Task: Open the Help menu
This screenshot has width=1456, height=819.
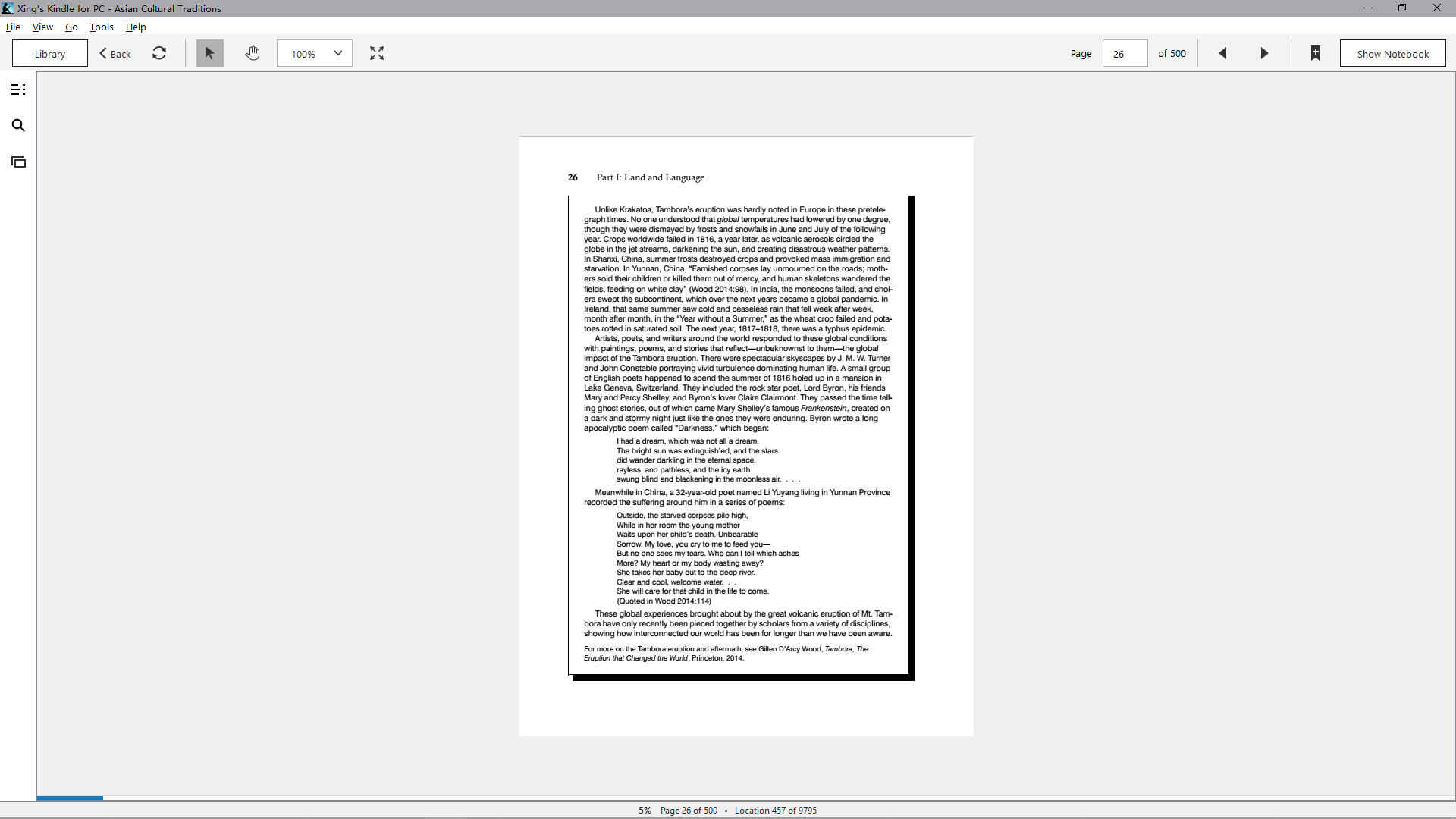Action: coord(136,27)
